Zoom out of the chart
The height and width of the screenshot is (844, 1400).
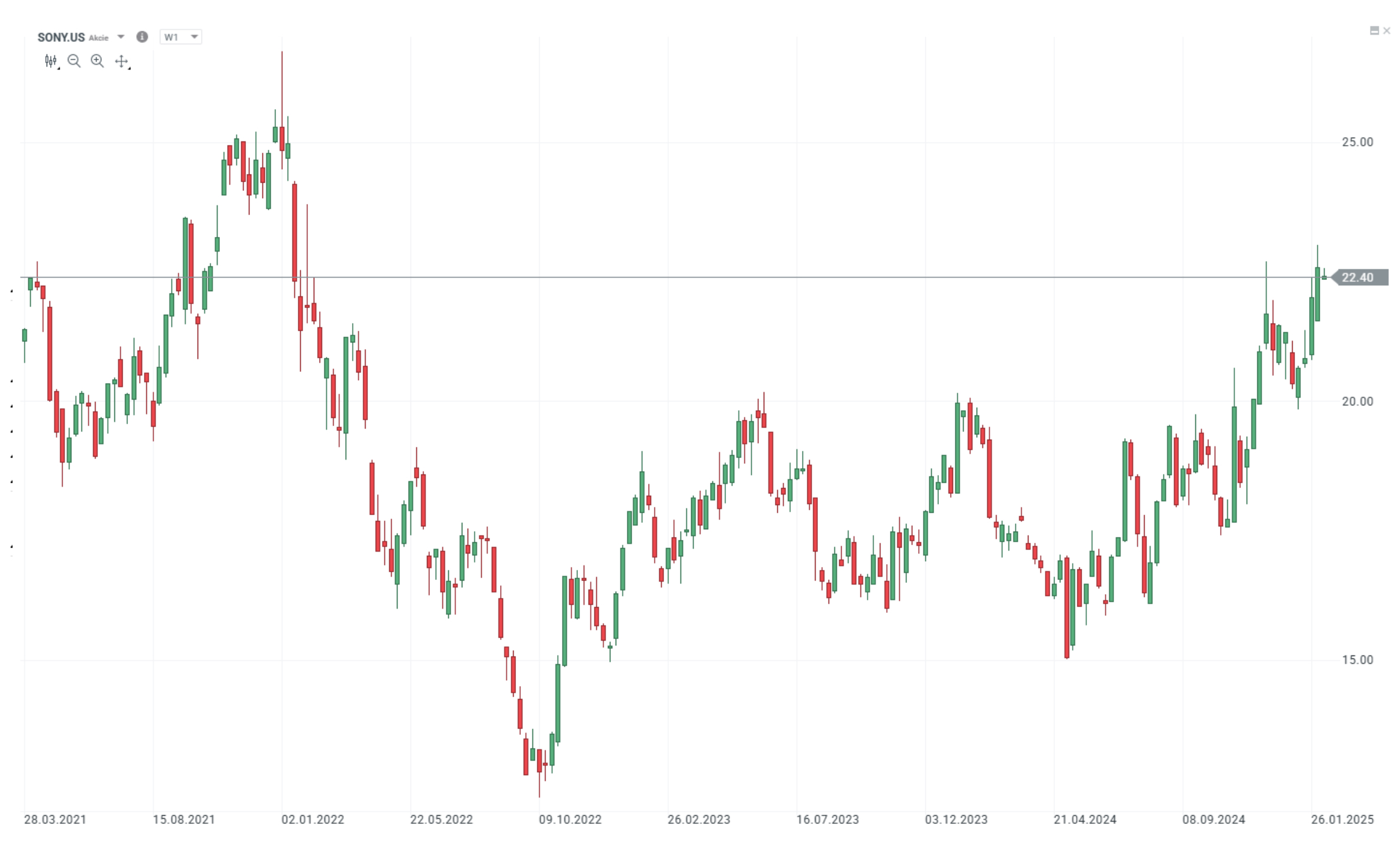tap(74, 61)
